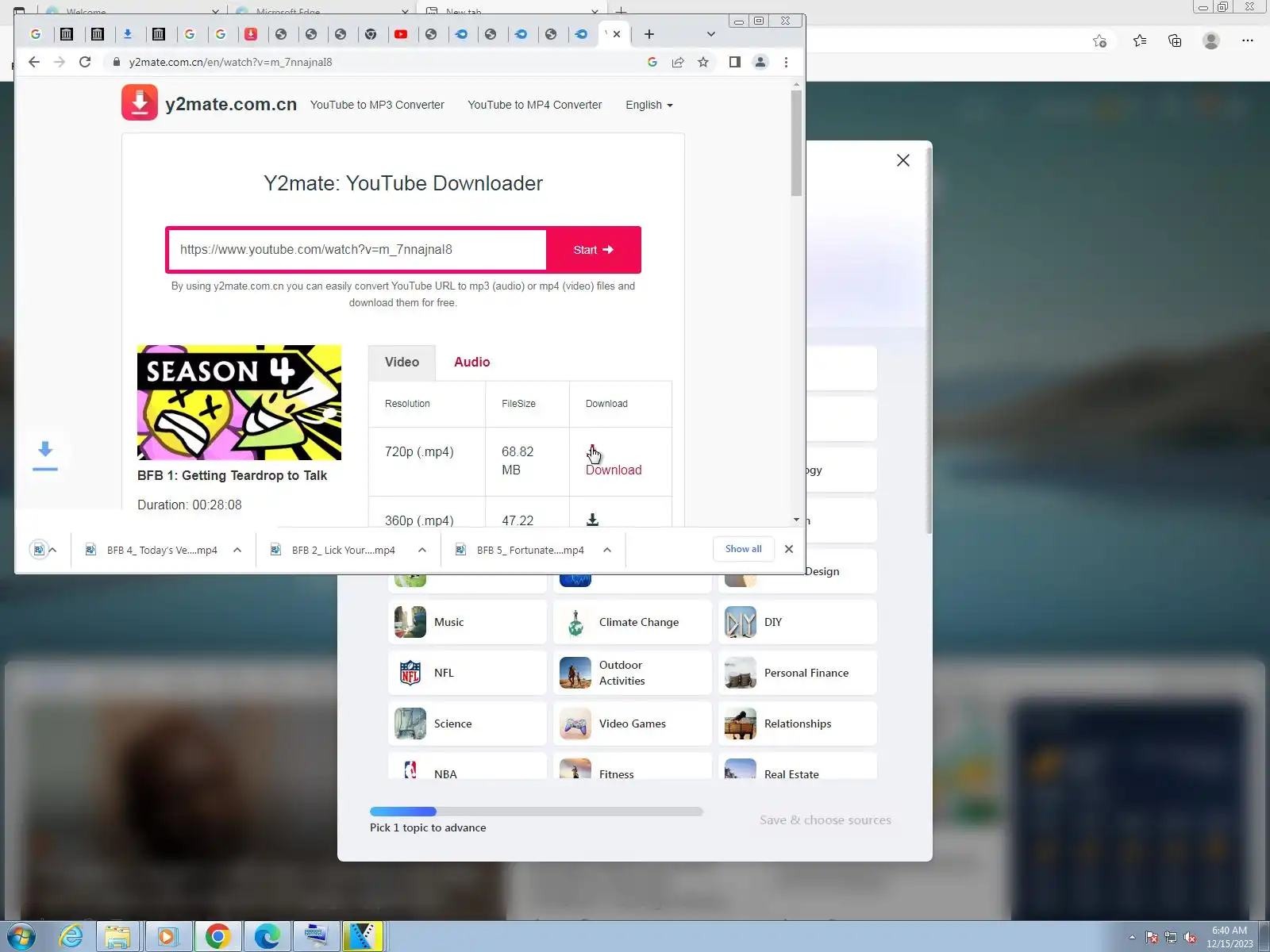The width and height of the screenshot is (1270, 952).
Task: Click Save & choose sources
Action: pyautogui.click(x=825, y=820)
